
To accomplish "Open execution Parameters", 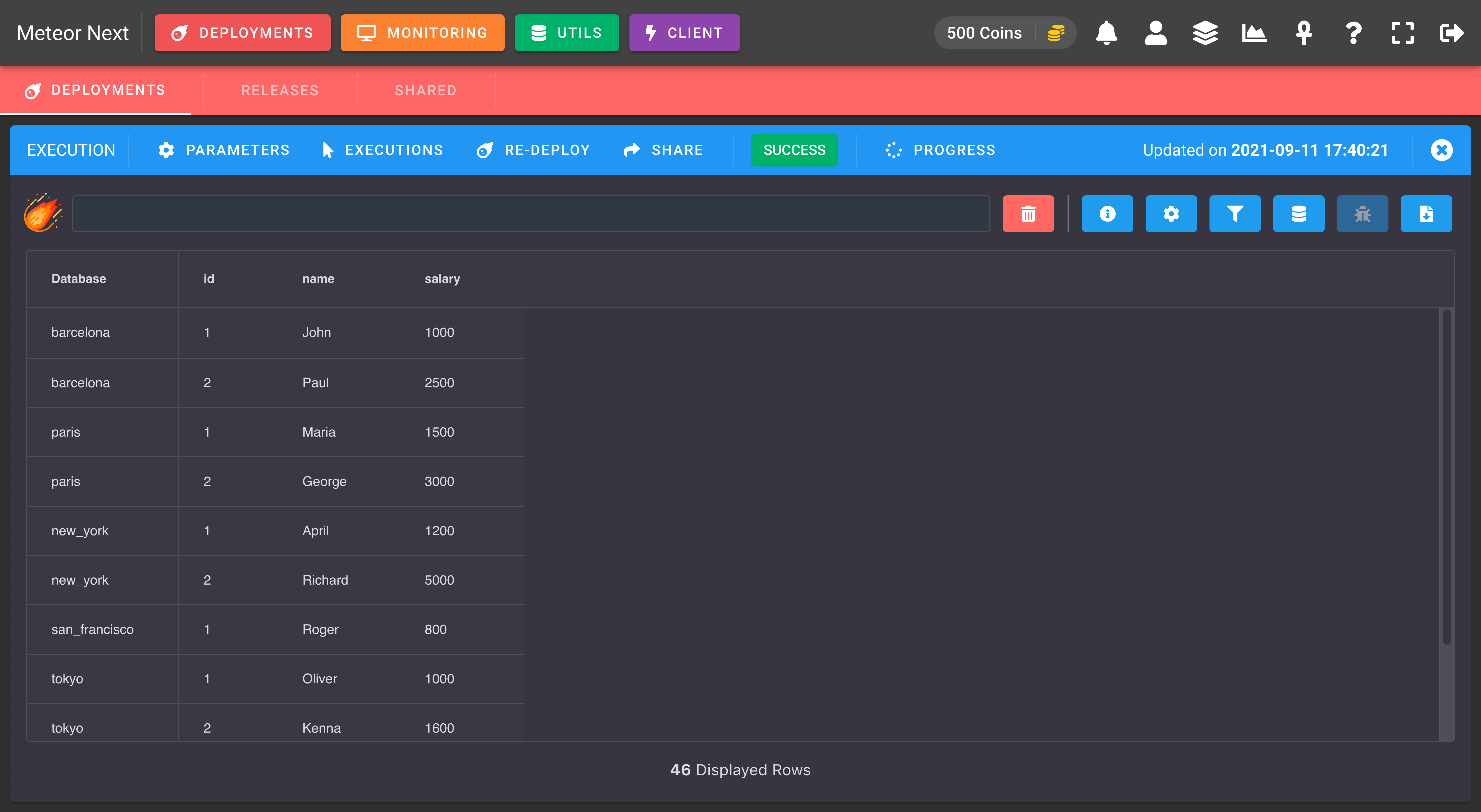I will click(x=224, y=150).
